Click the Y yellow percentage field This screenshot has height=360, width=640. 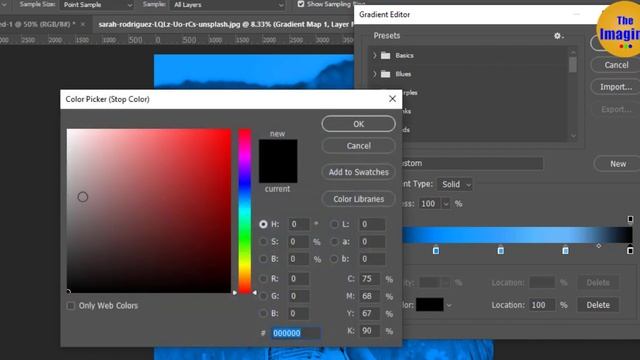[x=370, y=313]
